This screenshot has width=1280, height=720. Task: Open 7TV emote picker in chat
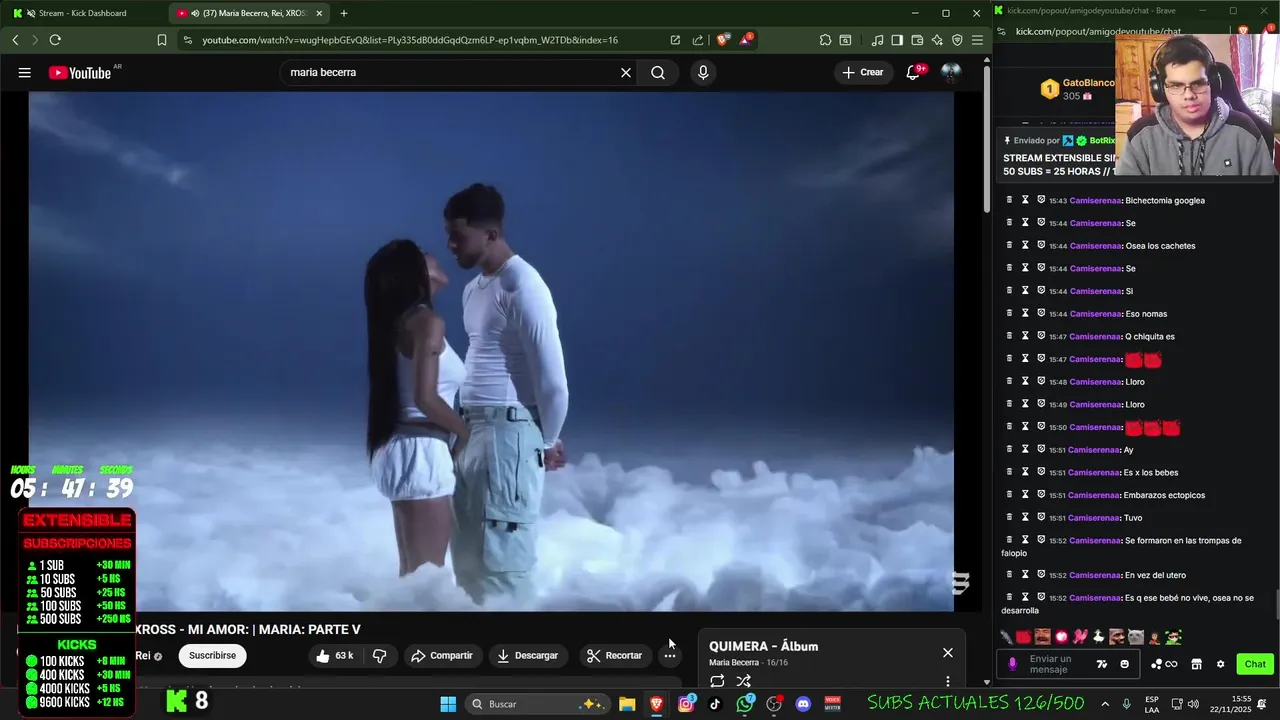[x=1102, y=664]
